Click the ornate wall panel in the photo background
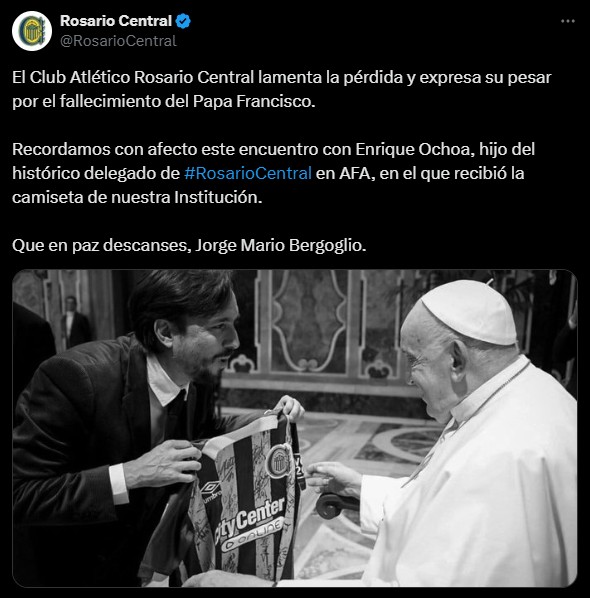The image size is (590, 598). click(x=309, y=320)
